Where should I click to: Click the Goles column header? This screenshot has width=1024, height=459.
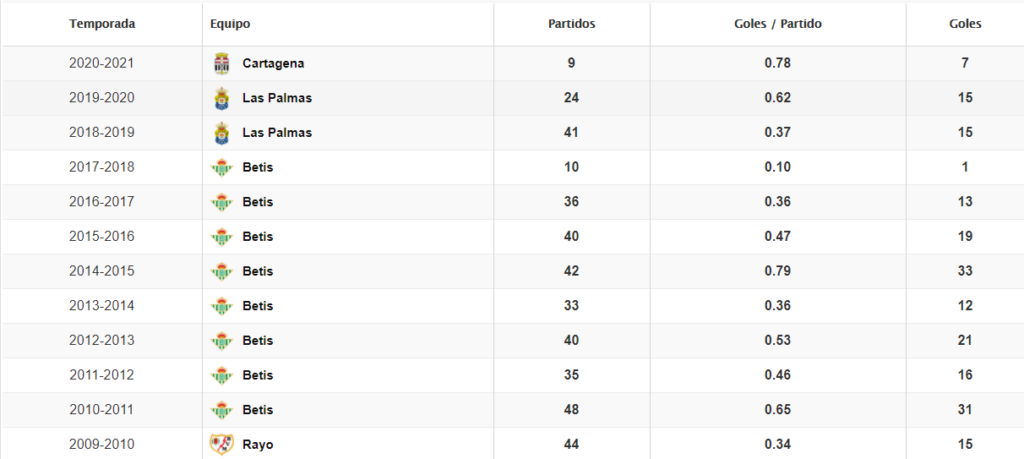click(965, 23)
